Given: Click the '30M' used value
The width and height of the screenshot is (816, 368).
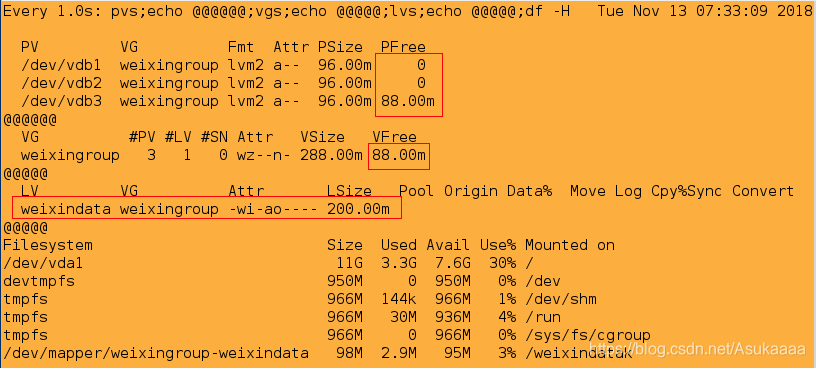Looking at the screenshot, I should [403, 318].
